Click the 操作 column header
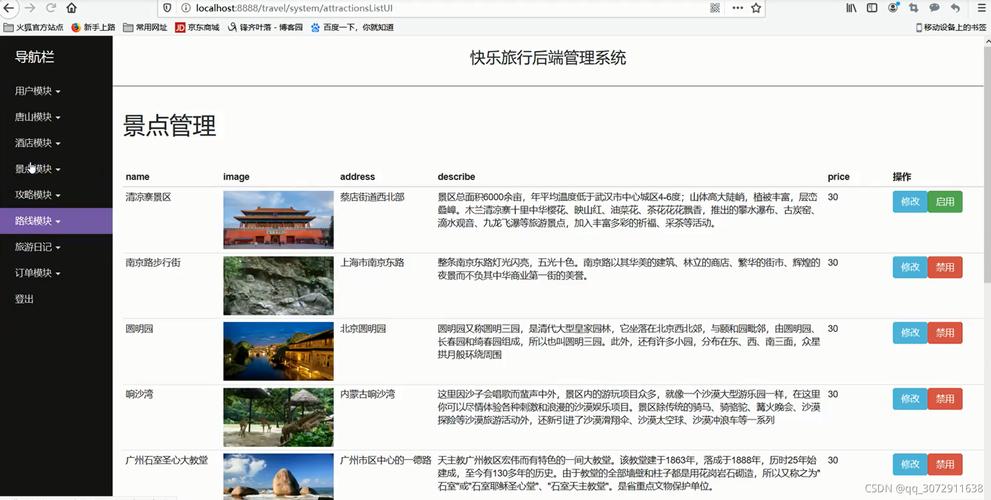The width and height of the screenshot is (991, 500). (x=902, y=177)
